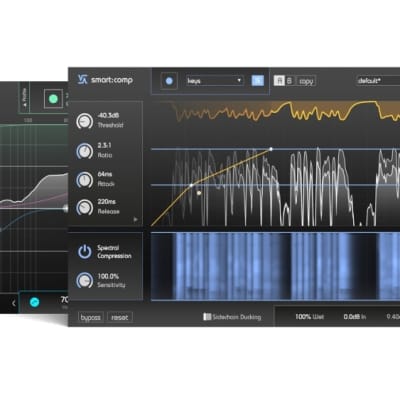400x400 pixels.
Task: Click the 100.0% sensitivity value
Action: tap(108, 276)
